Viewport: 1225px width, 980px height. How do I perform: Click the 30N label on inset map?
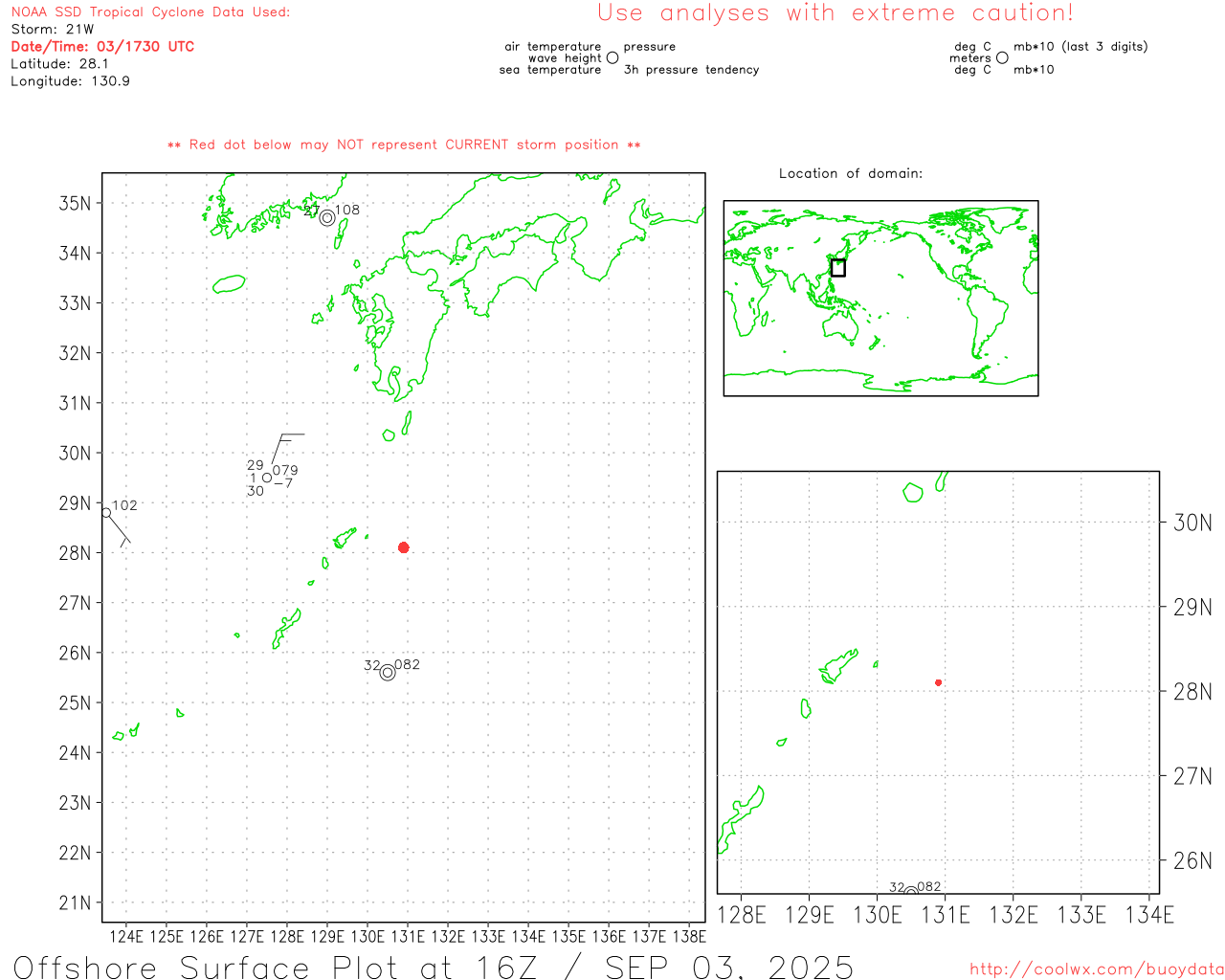tap(1192, 523)
